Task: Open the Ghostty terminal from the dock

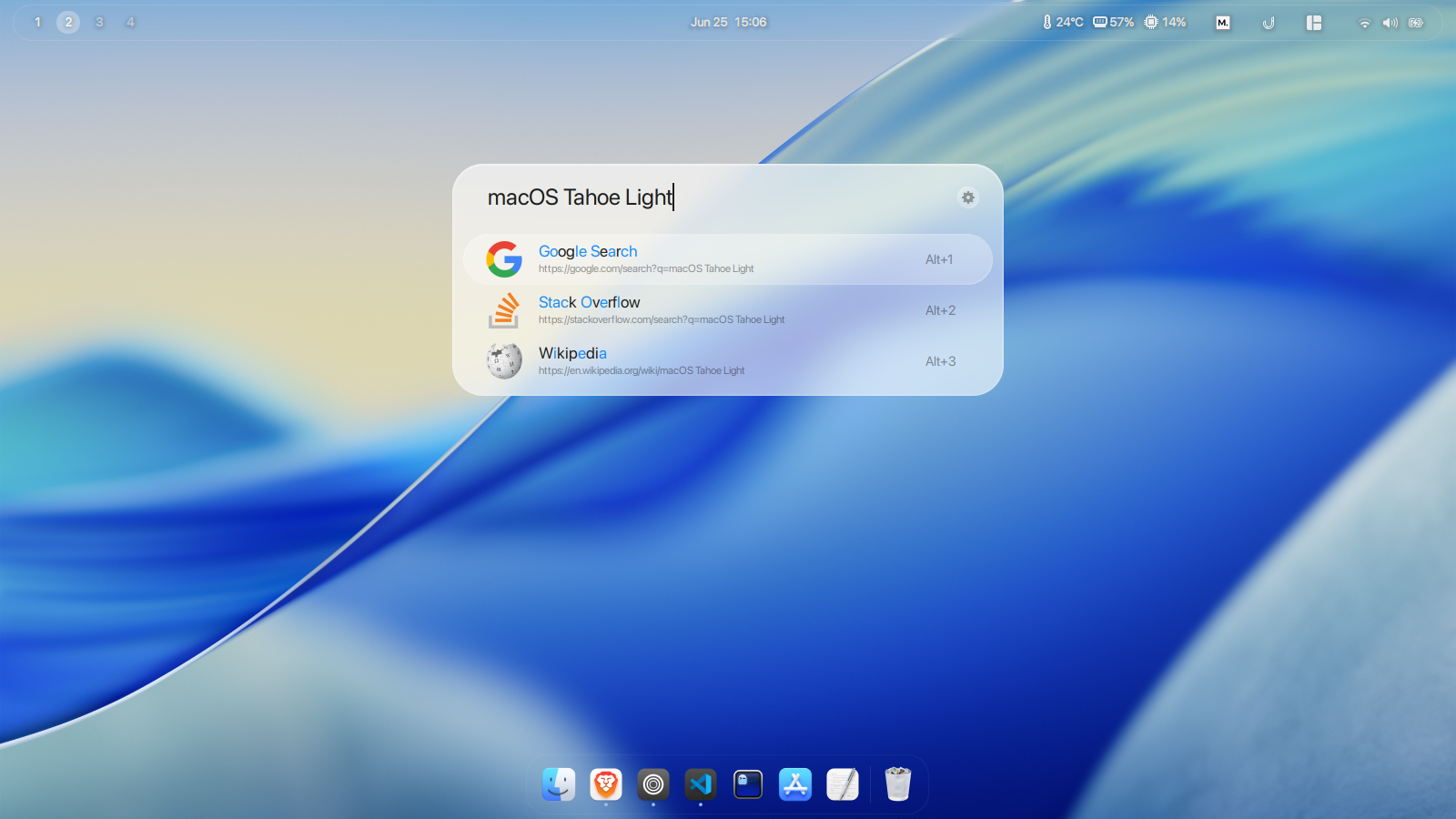Action: point(747,784)
